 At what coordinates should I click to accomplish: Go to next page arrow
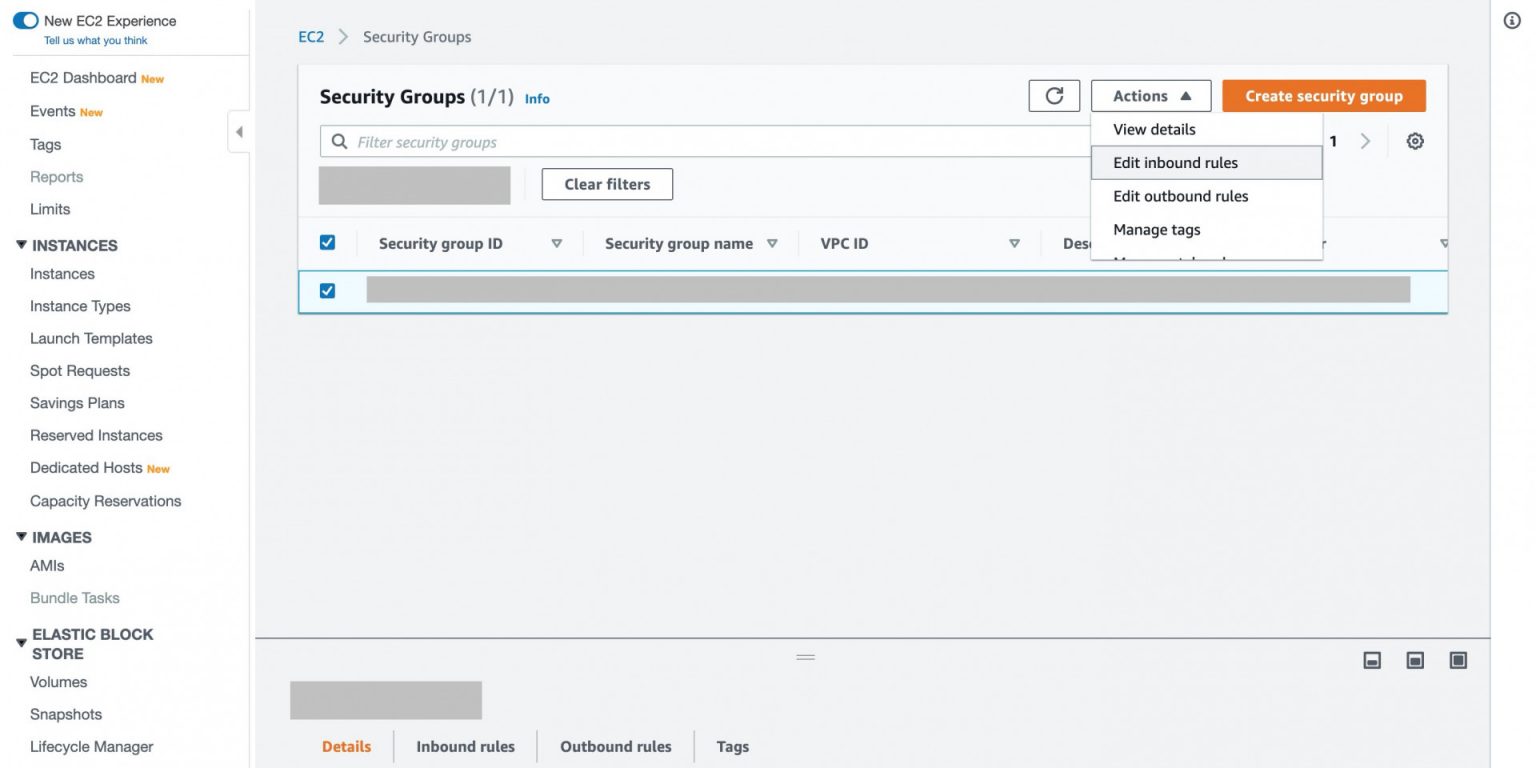click(x=1365, y=142)
